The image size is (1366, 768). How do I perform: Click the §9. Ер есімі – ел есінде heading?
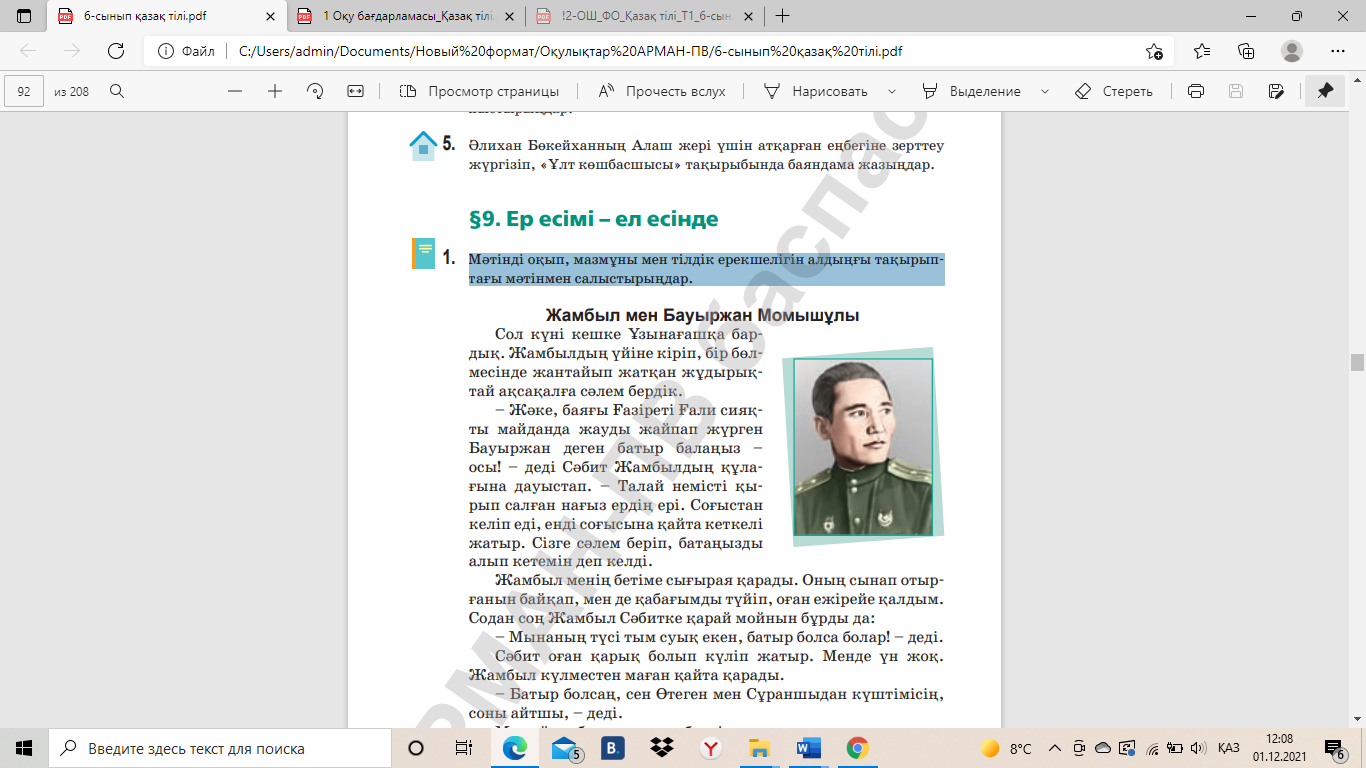tap(594, 219)
